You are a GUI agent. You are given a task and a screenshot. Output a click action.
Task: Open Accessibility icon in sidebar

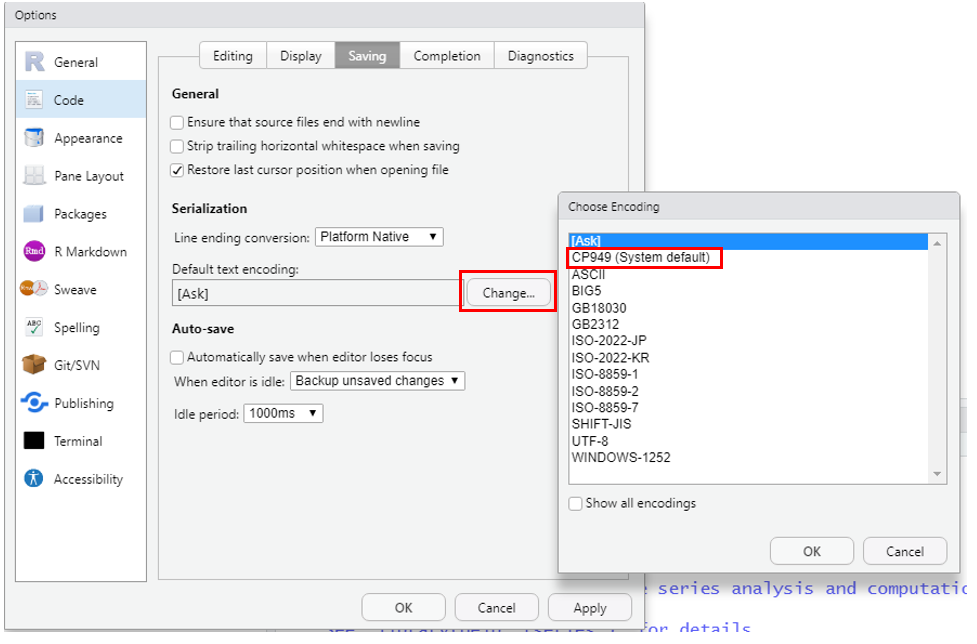tap(34, 478)
